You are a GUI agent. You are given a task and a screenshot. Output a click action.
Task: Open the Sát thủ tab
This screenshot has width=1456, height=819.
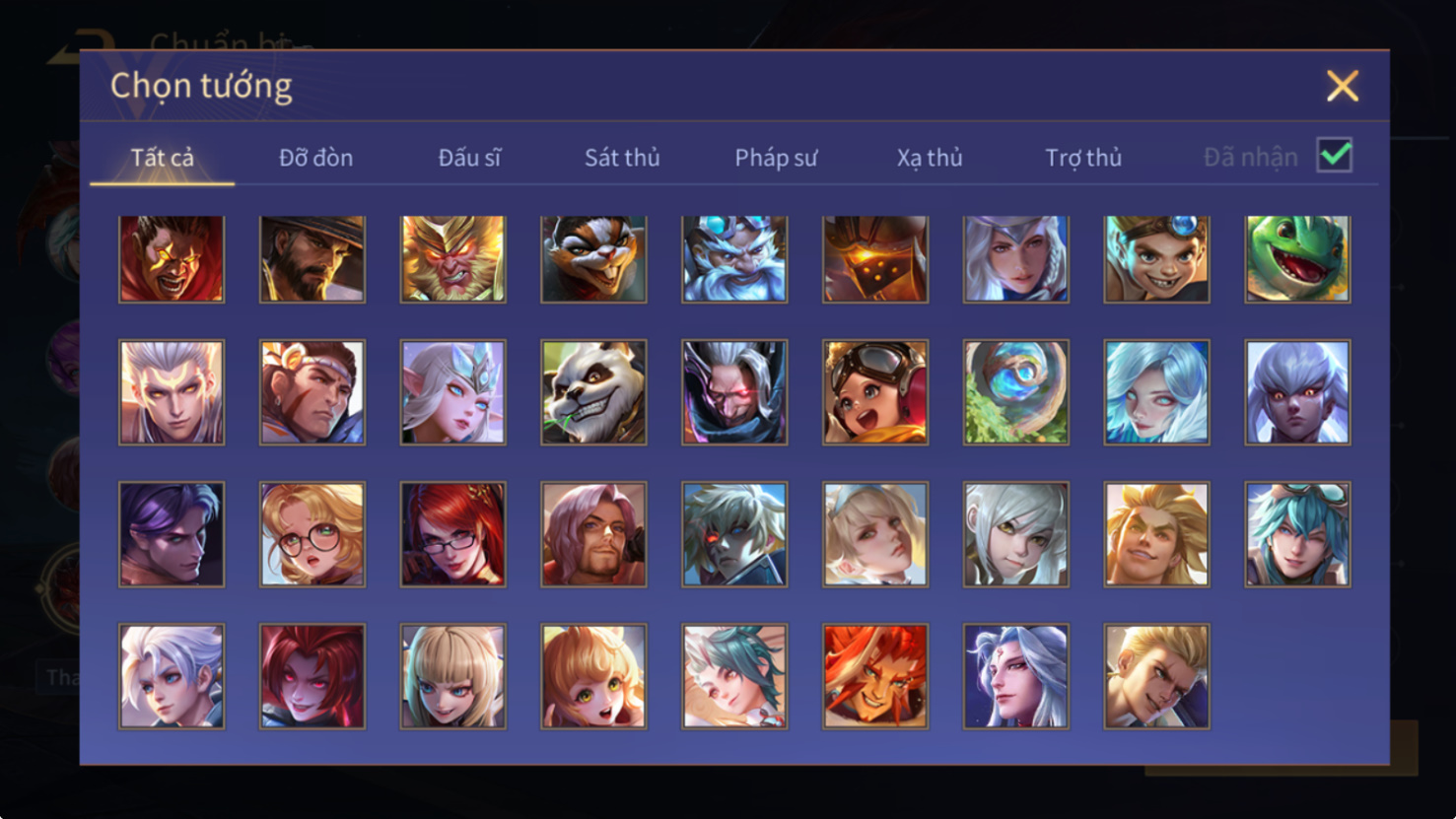[622, 158]
